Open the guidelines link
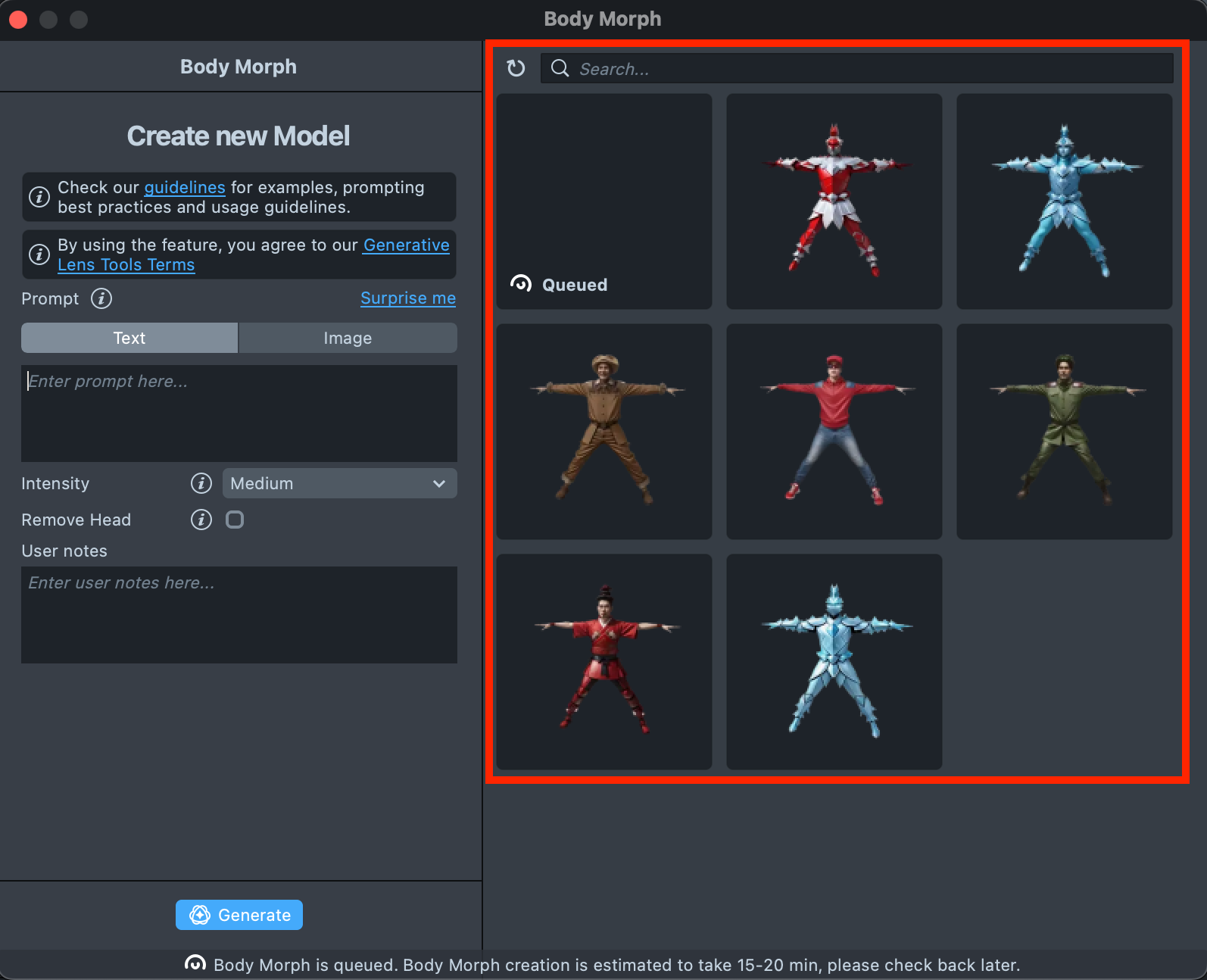 185,187
